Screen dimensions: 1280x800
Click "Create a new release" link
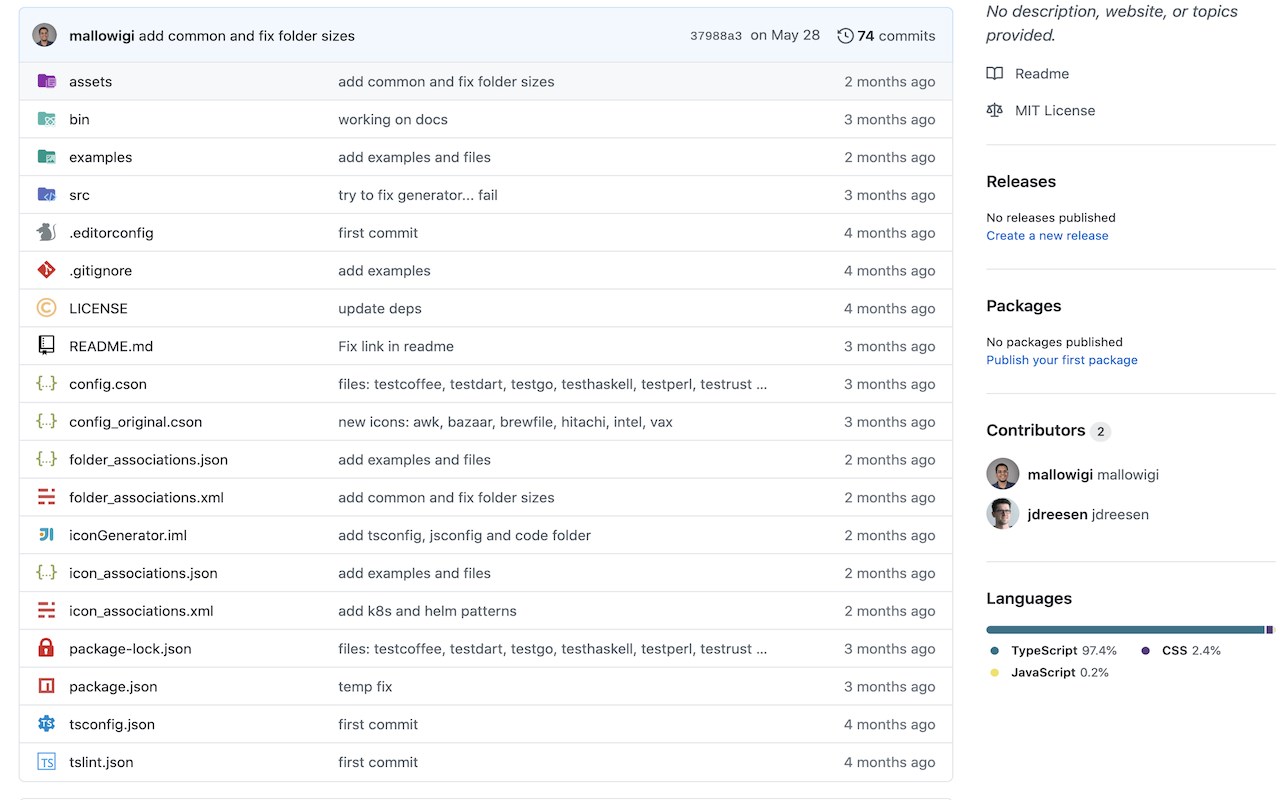(x=1047, y=236)
